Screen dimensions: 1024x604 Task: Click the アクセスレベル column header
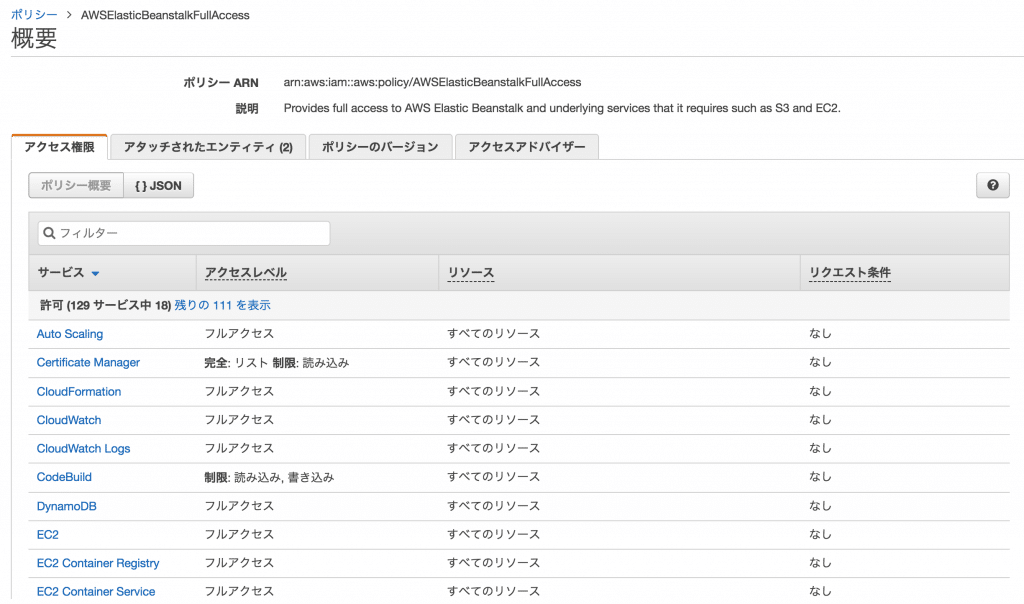pyautogui.click(x=246, y=273)
